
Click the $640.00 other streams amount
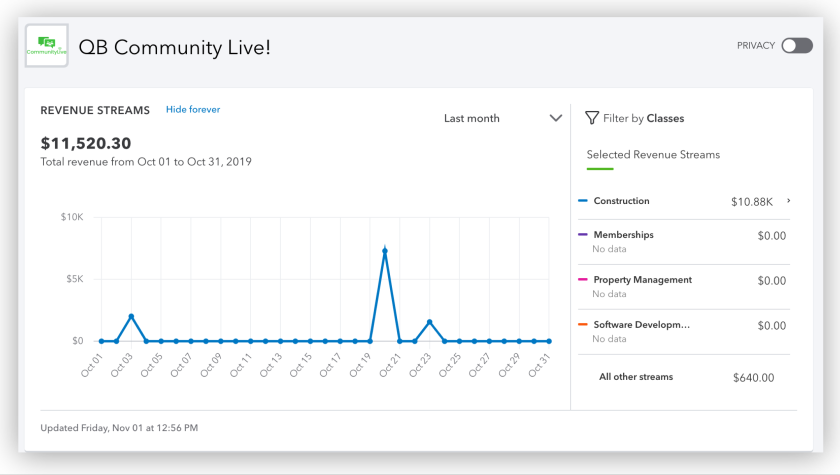tap(753, 378)
